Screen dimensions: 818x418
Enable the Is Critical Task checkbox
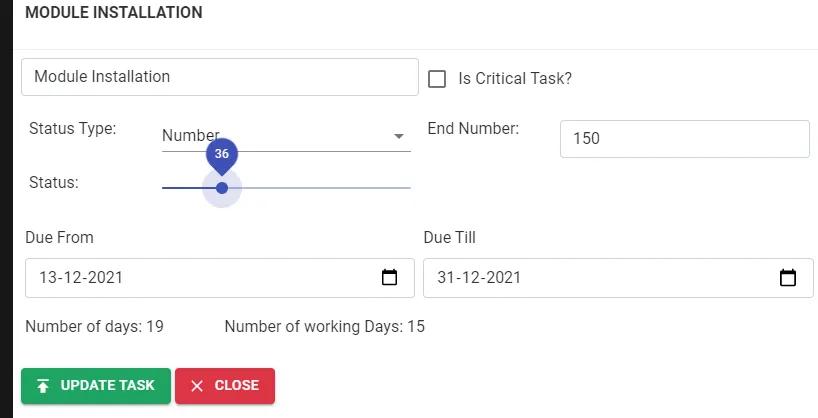click(x=437, y=78)
